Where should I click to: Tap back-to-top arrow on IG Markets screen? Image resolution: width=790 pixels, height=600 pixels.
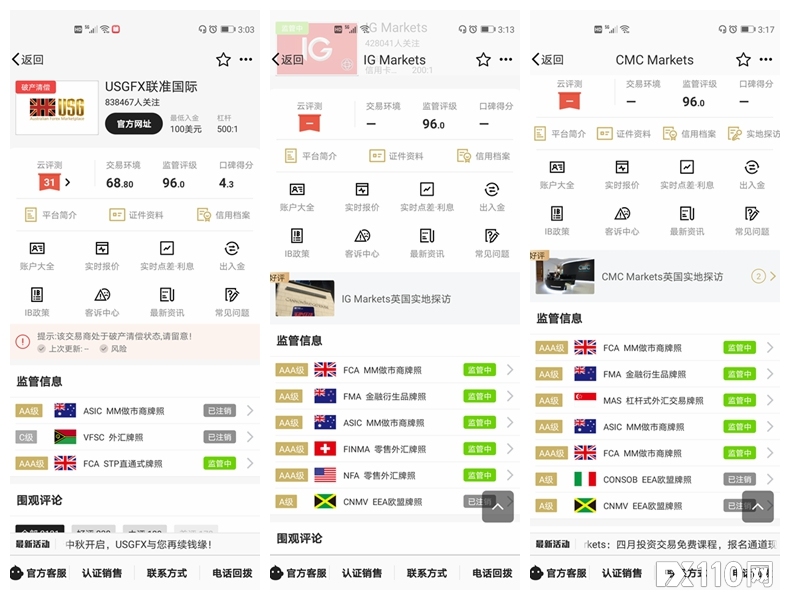click(x=498, y=506)
